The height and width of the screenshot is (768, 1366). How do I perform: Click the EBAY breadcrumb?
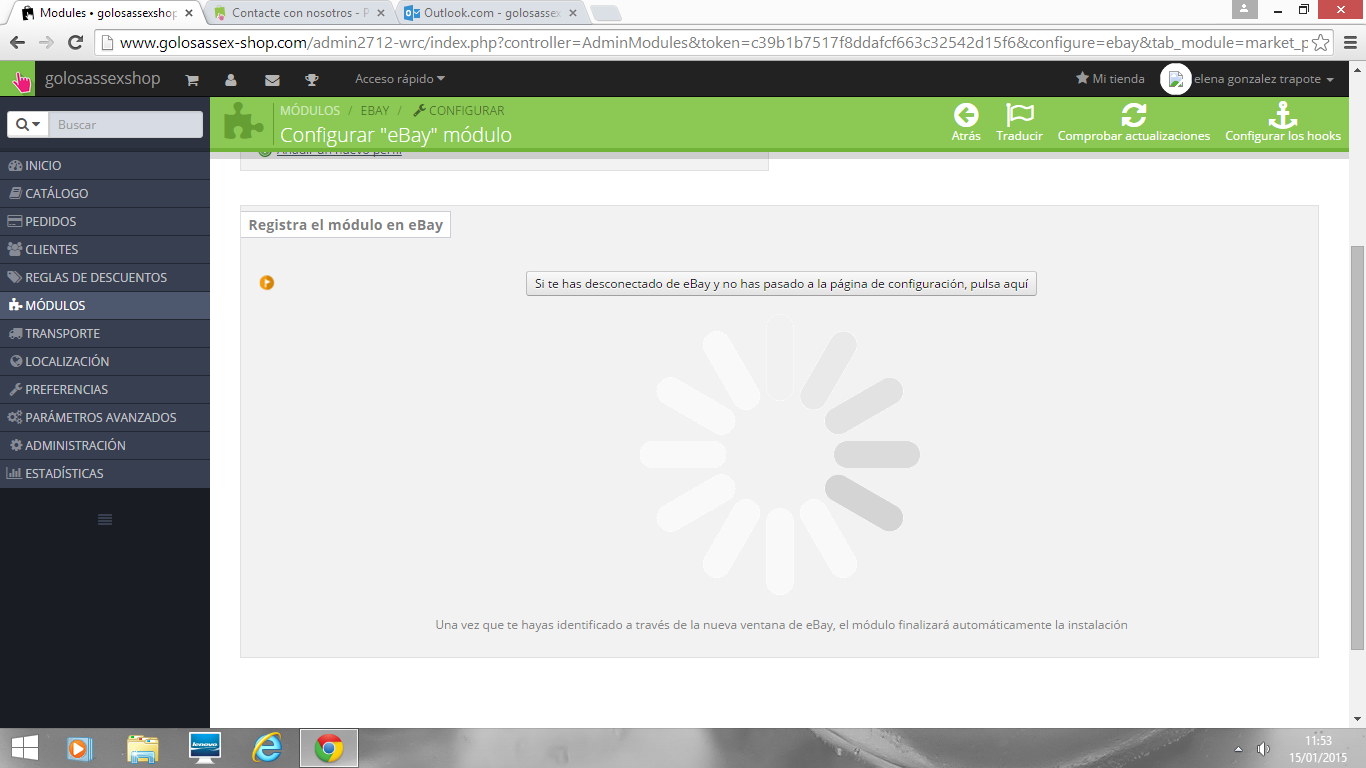point(375,111)
